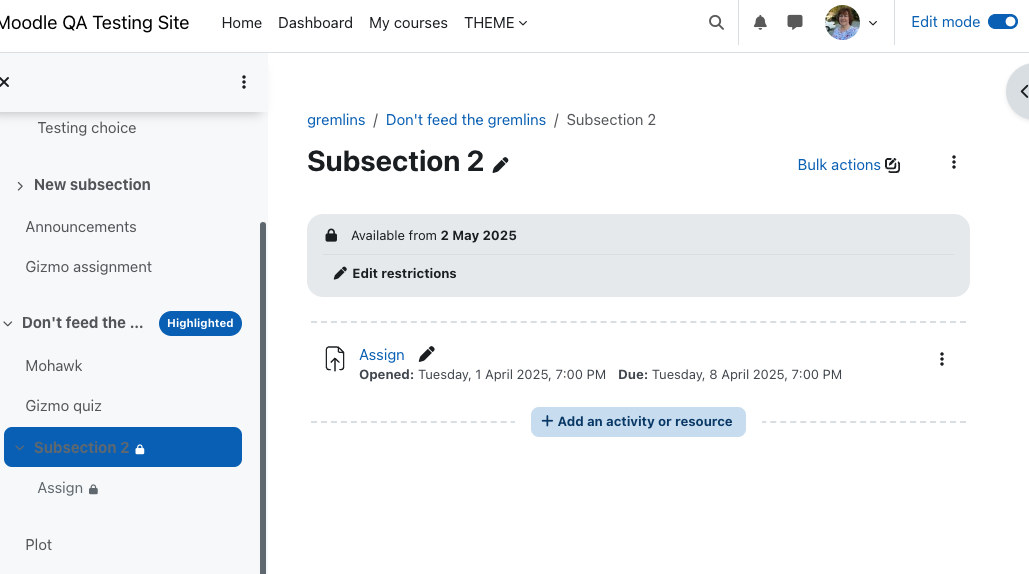Open the search magnifier icon
This screenshot has height=574, width=1029.
pos(716,23)
